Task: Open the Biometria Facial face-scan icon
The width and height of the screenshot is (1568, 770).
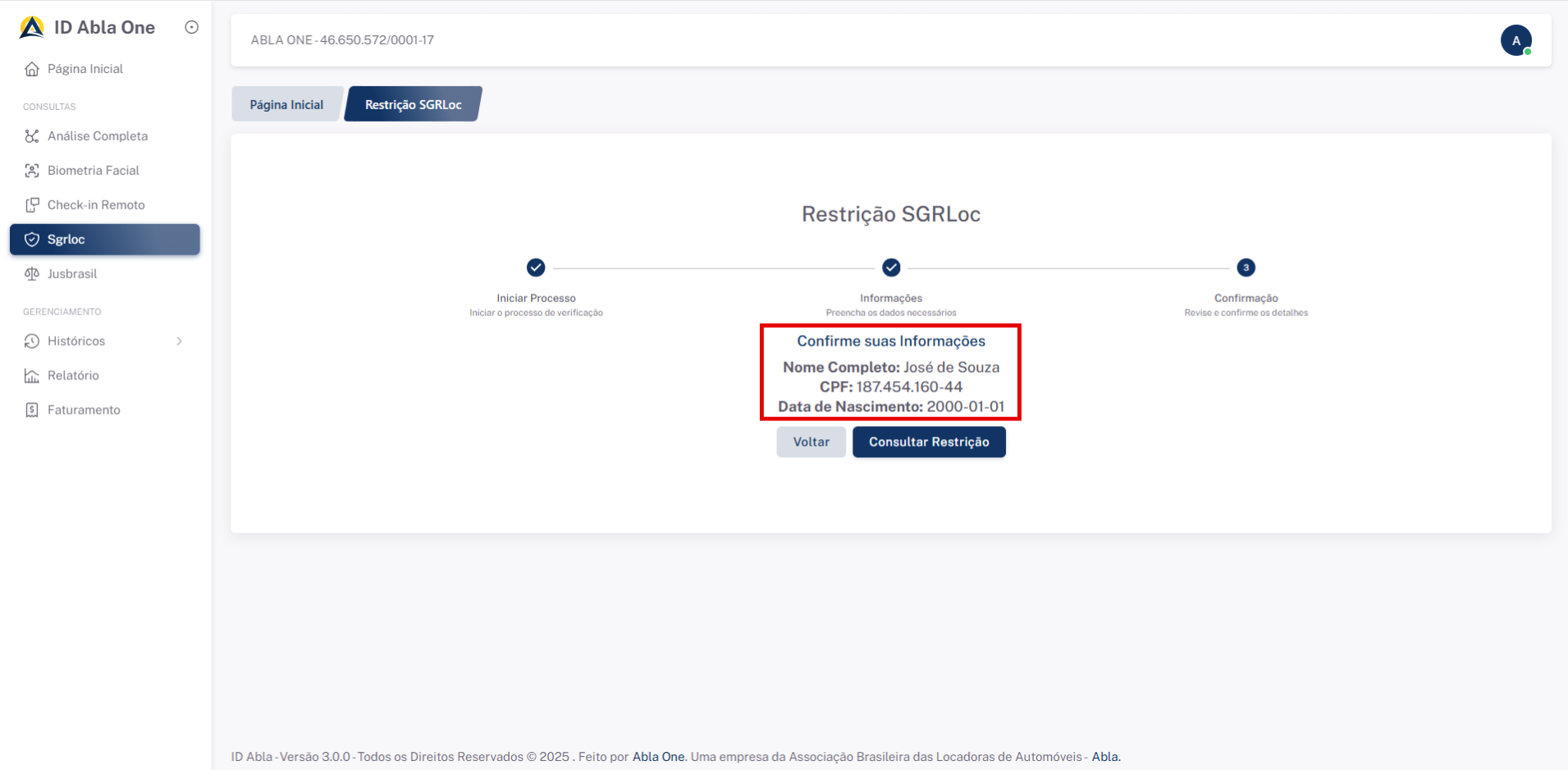Action: (32, 171)
